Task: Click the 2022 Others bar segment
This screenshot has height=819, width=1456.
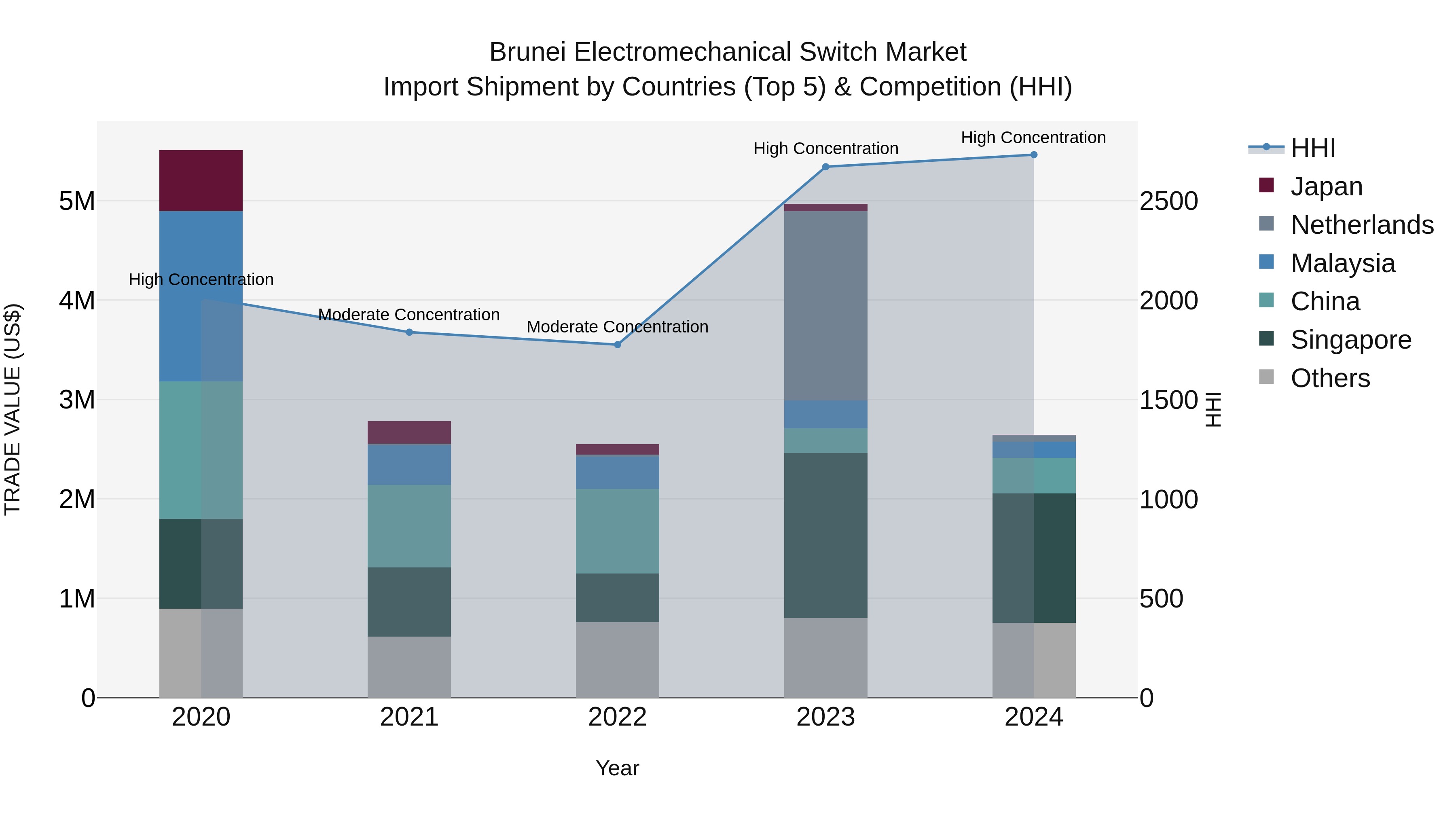Action: [x=618, y=660]
